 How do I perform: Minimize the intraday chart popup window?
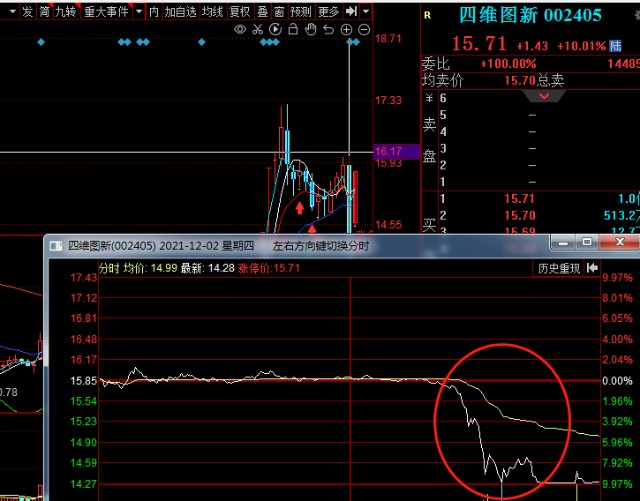[x=564, y=243]
